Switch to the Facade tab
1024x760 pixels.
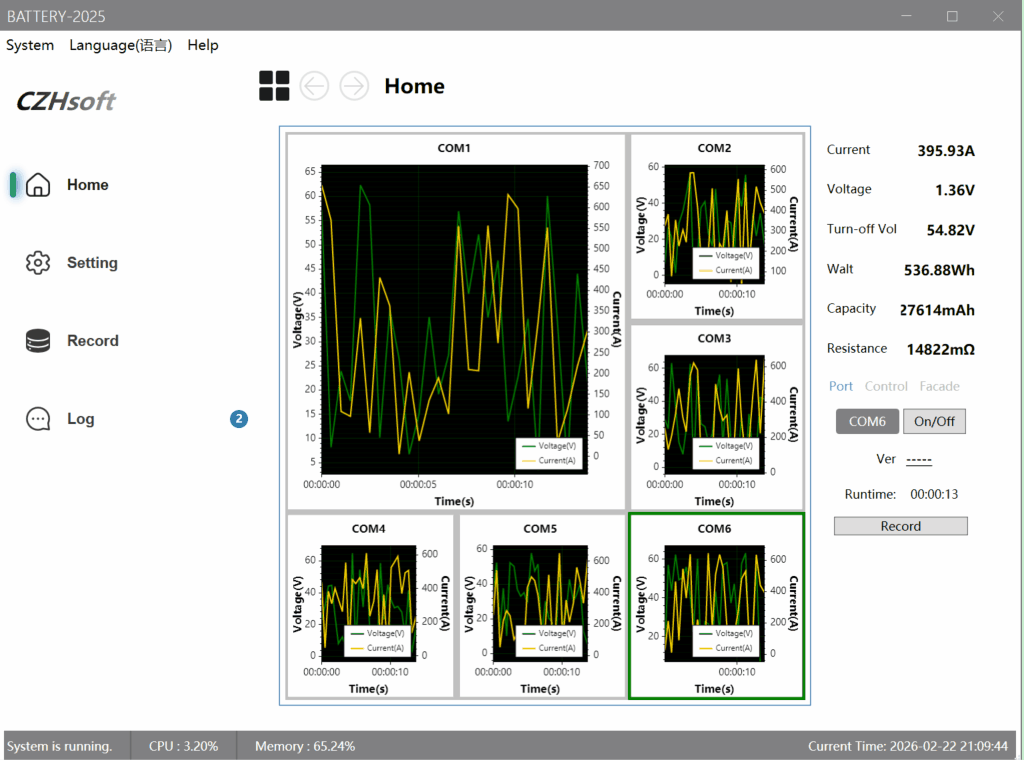click(x=939, y=386)
